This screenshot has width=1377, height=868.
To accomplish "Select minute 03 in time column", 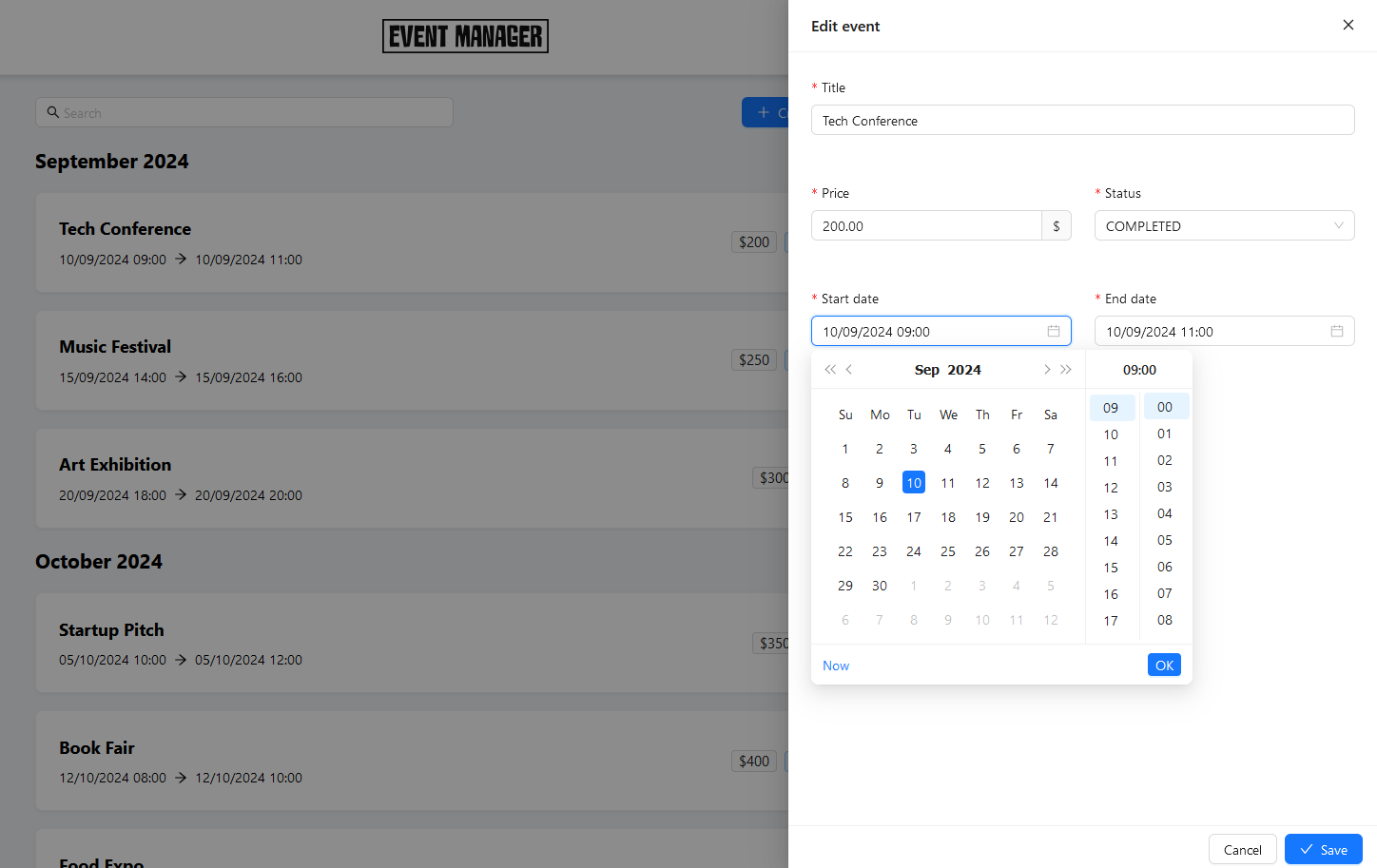I will tap(1166, 486).
